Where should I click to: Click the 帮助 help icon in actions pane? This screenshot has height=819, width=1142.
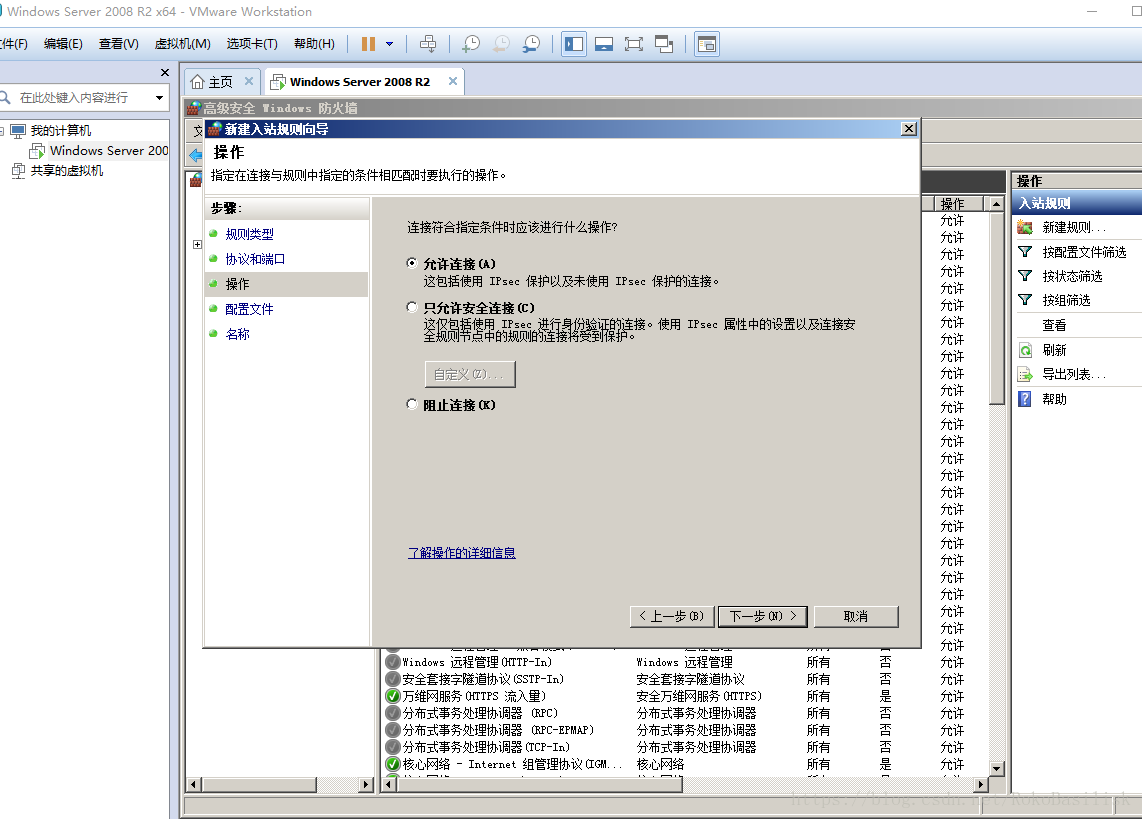1025,399
